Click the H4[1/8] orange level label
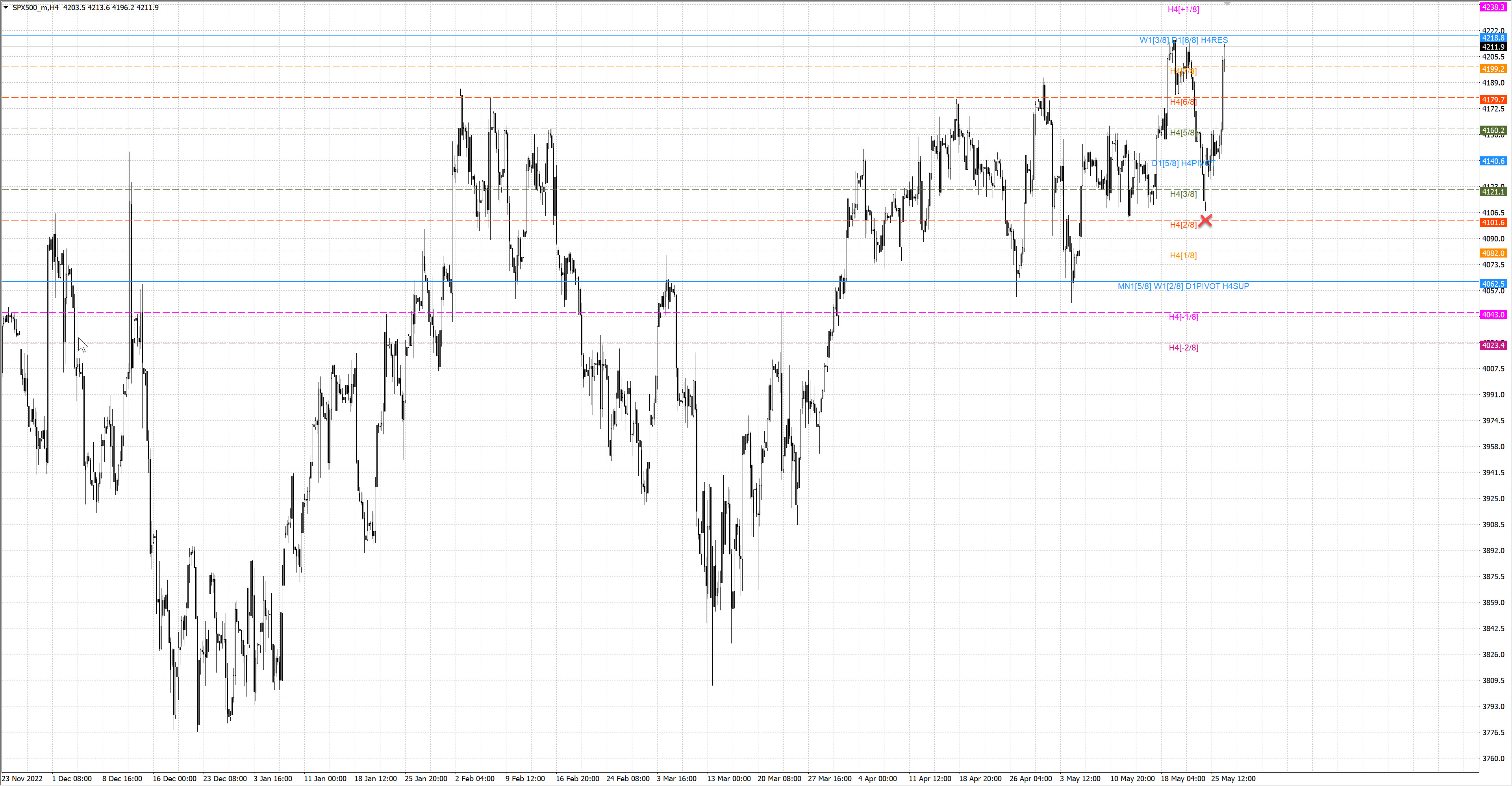Screen dimensions: 1512x786 [1183, 255]
